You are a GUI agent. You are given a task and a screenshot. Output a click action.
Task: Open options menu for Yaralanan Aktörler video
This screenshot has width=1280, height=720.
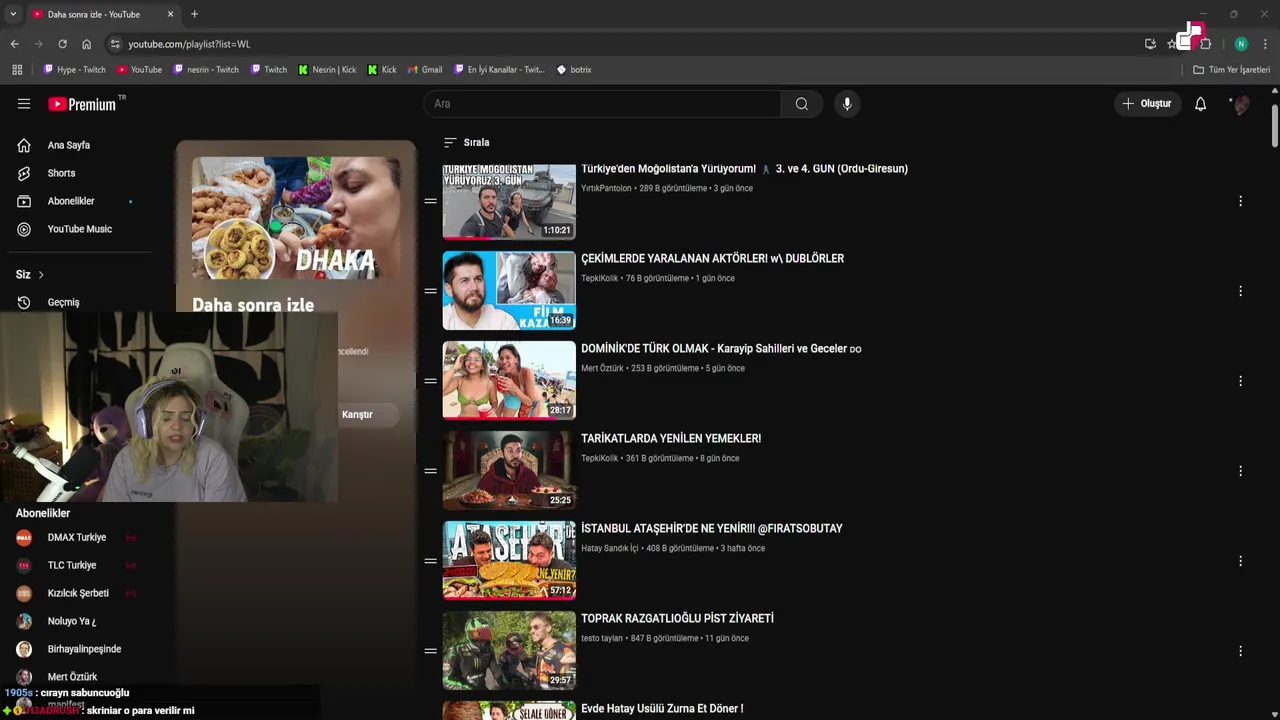[x=1240, y=291]
